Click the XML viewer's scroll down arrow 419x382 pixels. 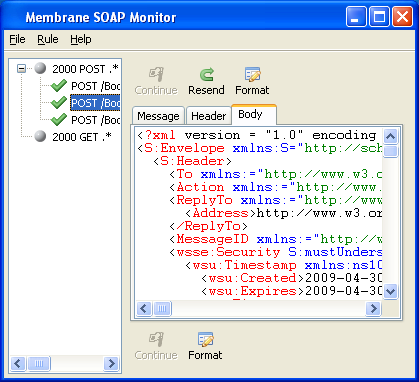[x=390, y=291]
